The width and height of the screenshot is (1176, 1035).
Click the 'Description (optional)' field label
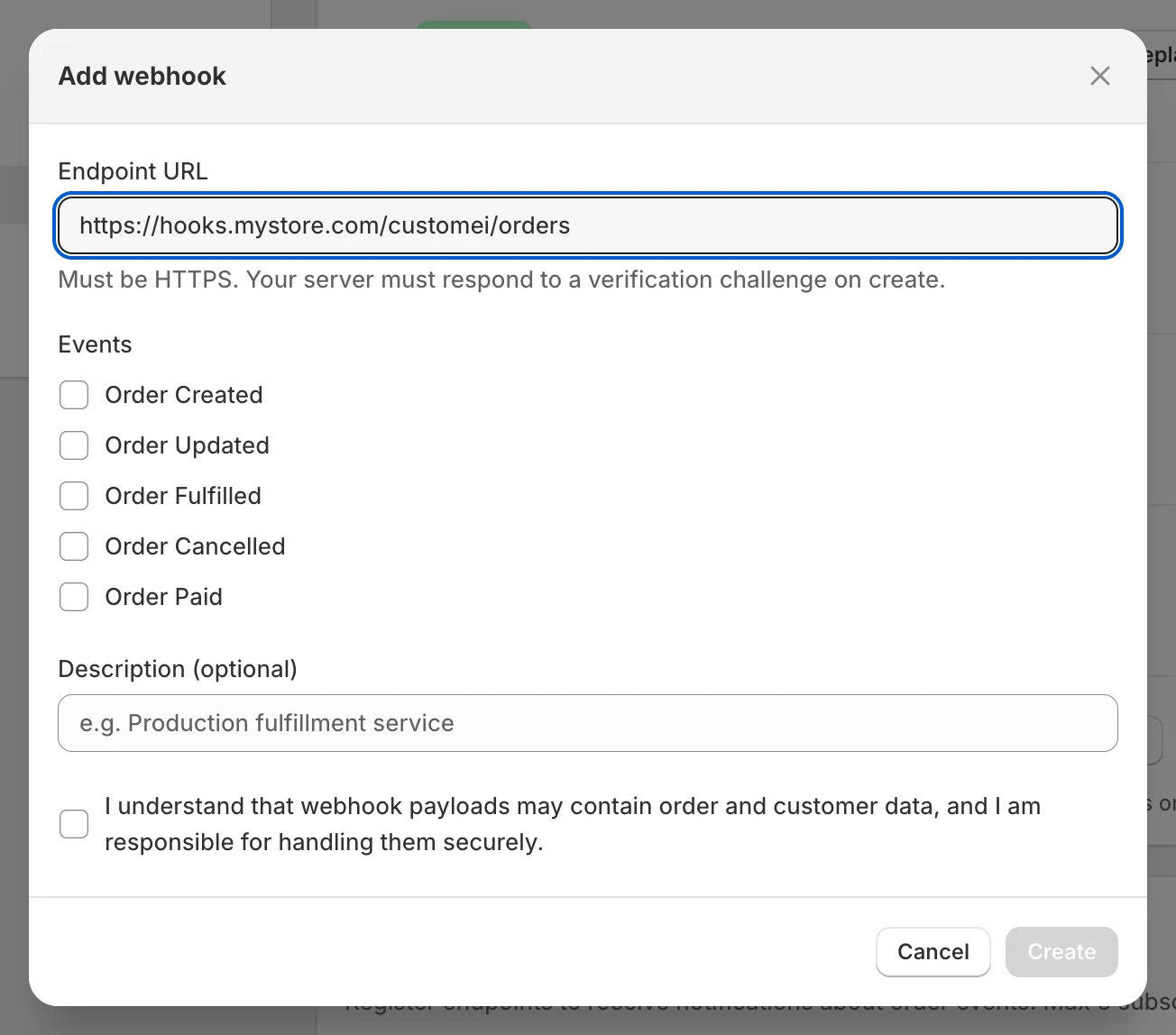click(178, 669)
